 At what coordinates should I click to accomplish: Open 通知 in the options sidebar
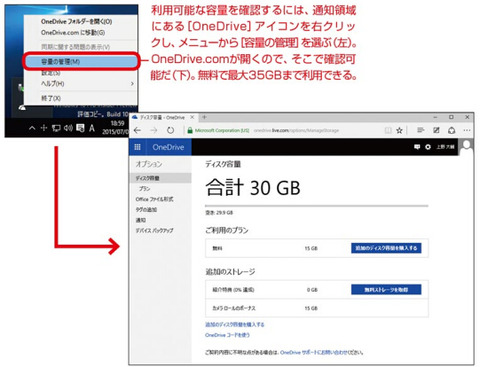(141, 220)
